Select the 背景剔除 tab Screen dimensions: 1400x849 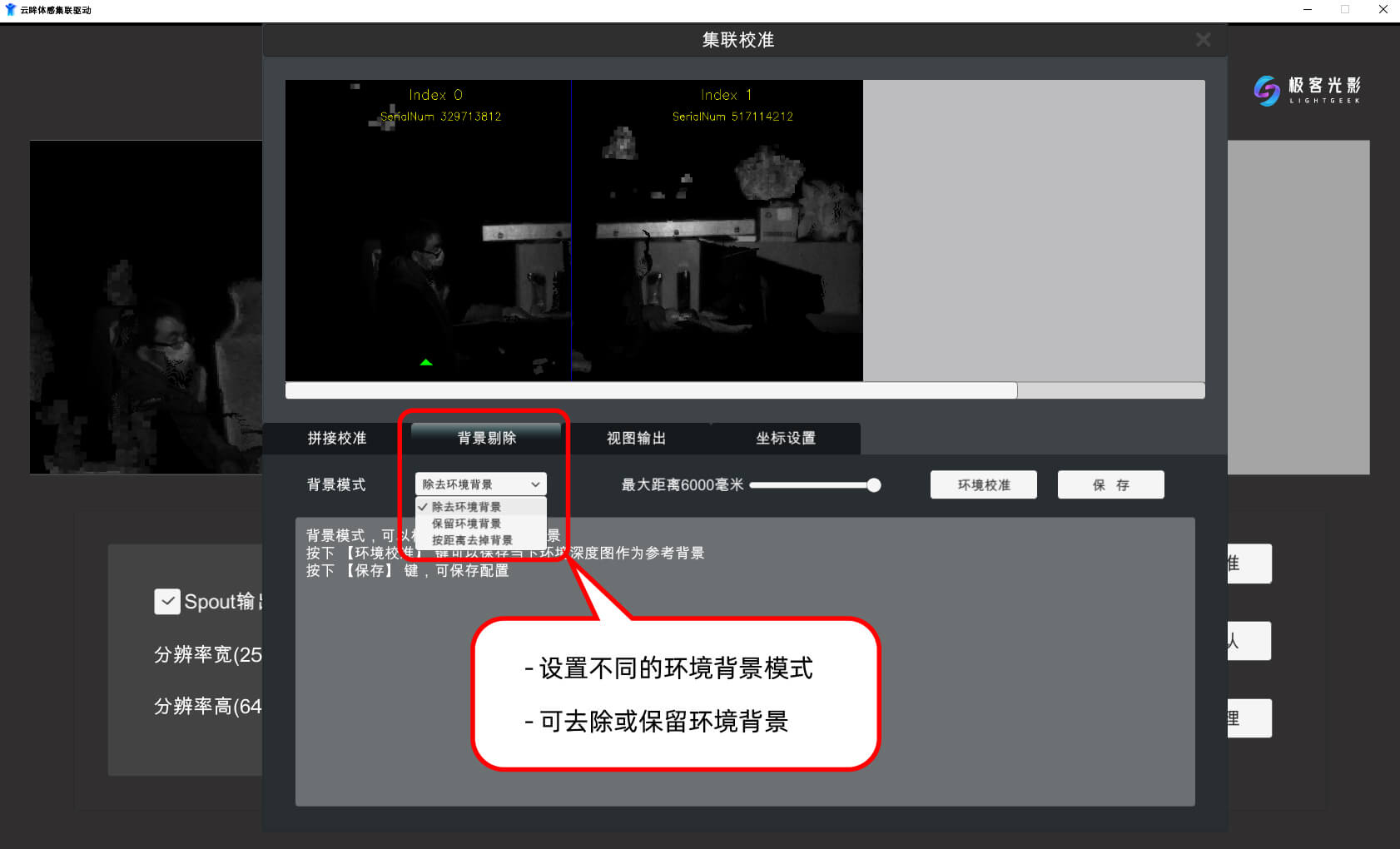tap(487, 438)
